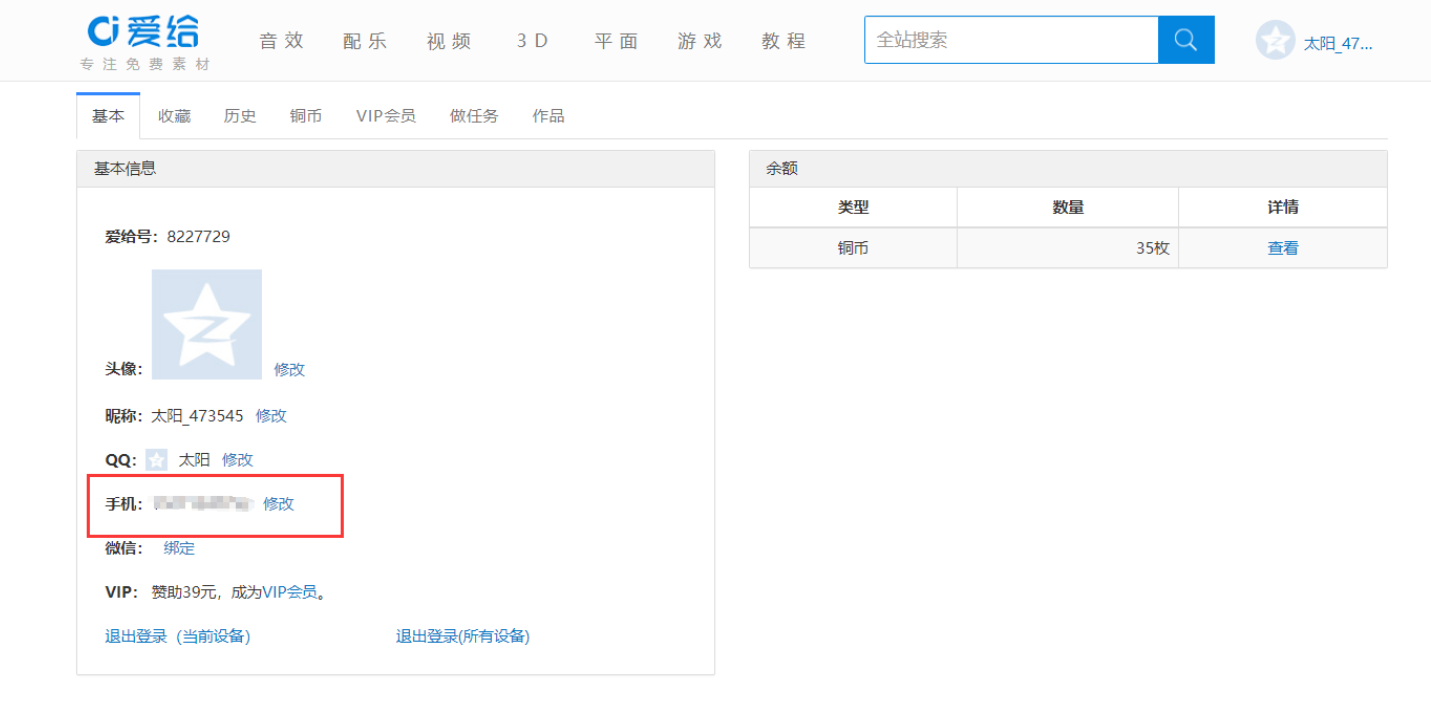The width and height of the screenshot is (1431, 719).
Task: Open the user avatar icon in header
Action: tap(1275, 41)
